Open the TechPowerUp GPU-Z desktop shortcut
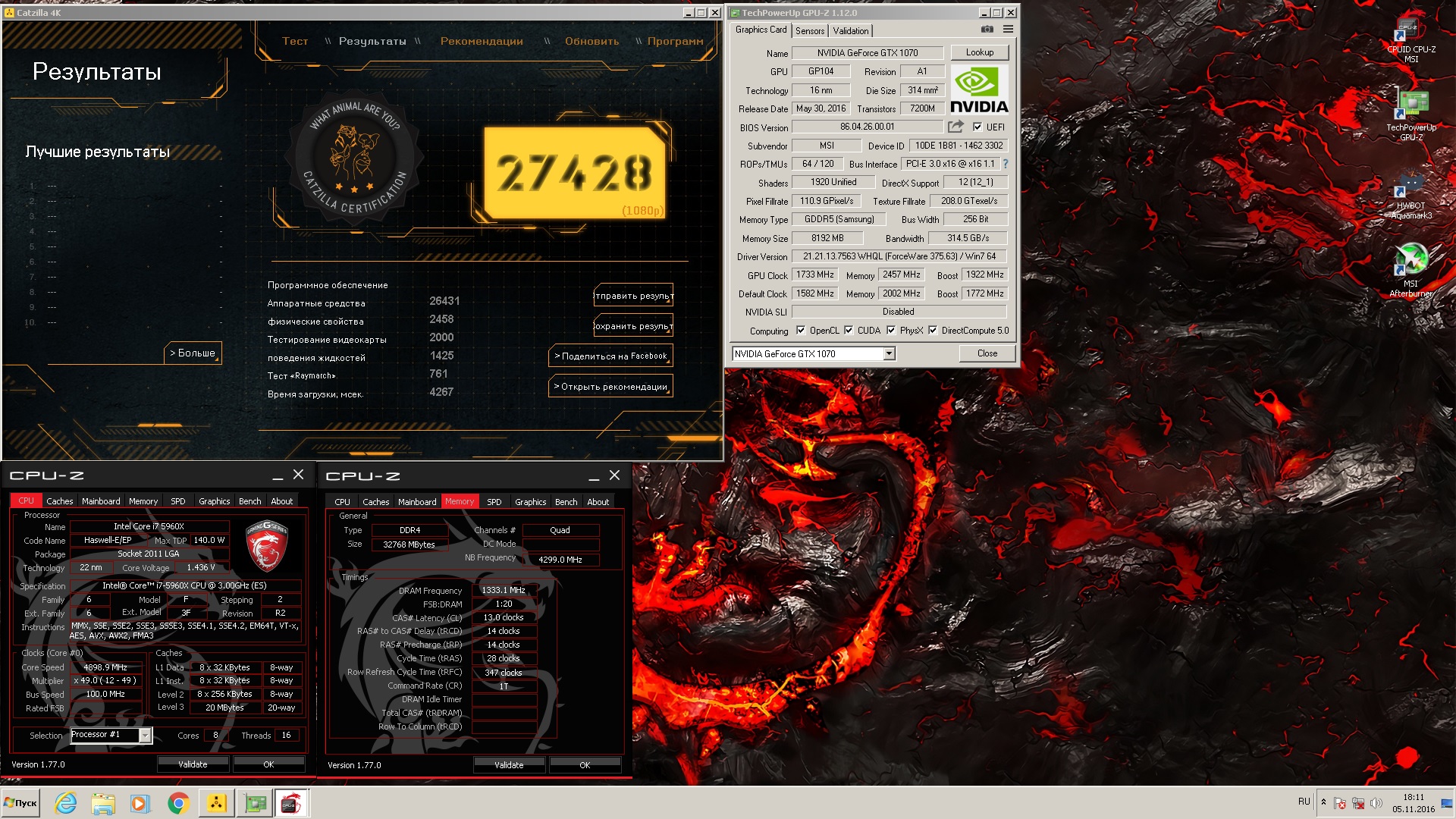 1410,115
